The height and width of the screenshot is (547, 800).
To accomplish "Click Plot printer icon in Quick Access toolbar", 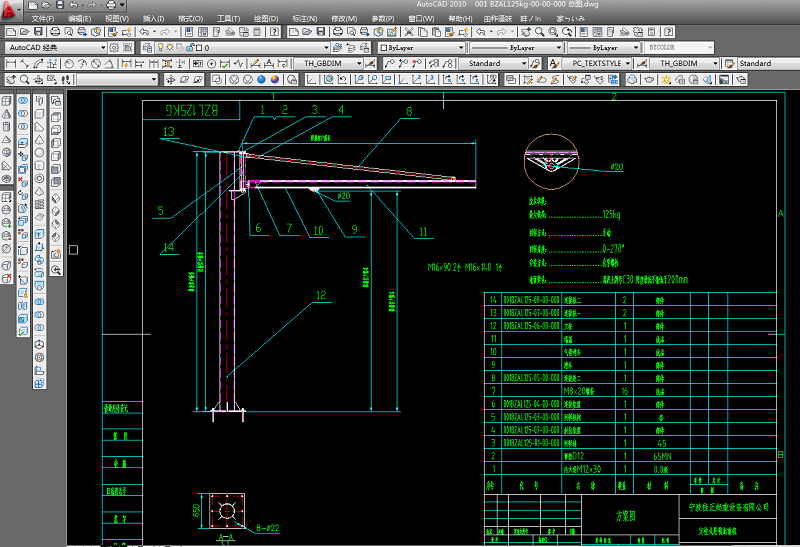I will coord(111,5).
